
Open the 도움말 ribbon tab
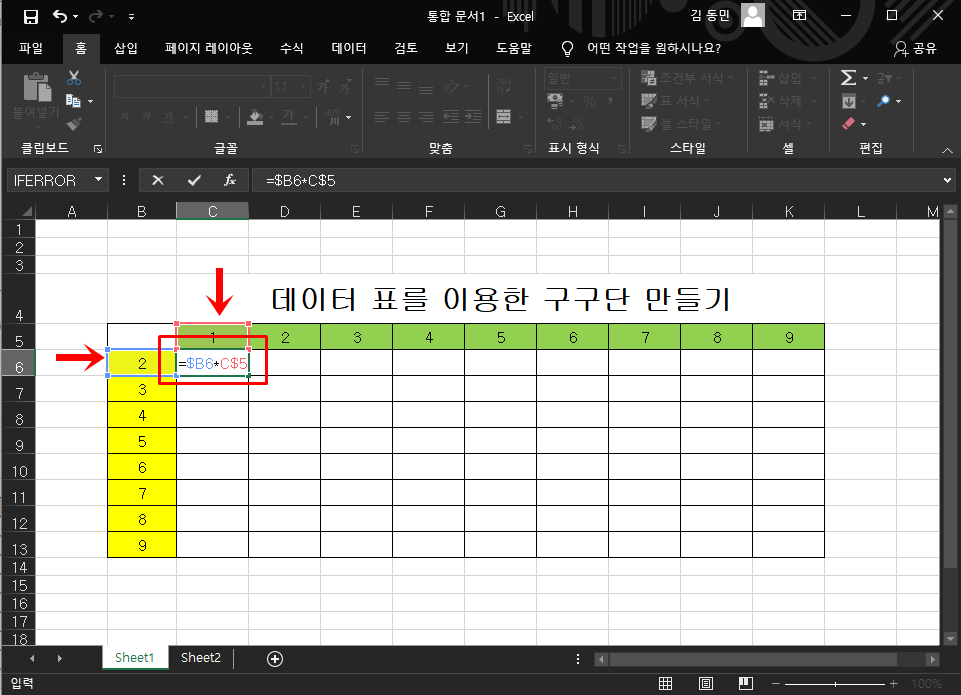point(514,48)
